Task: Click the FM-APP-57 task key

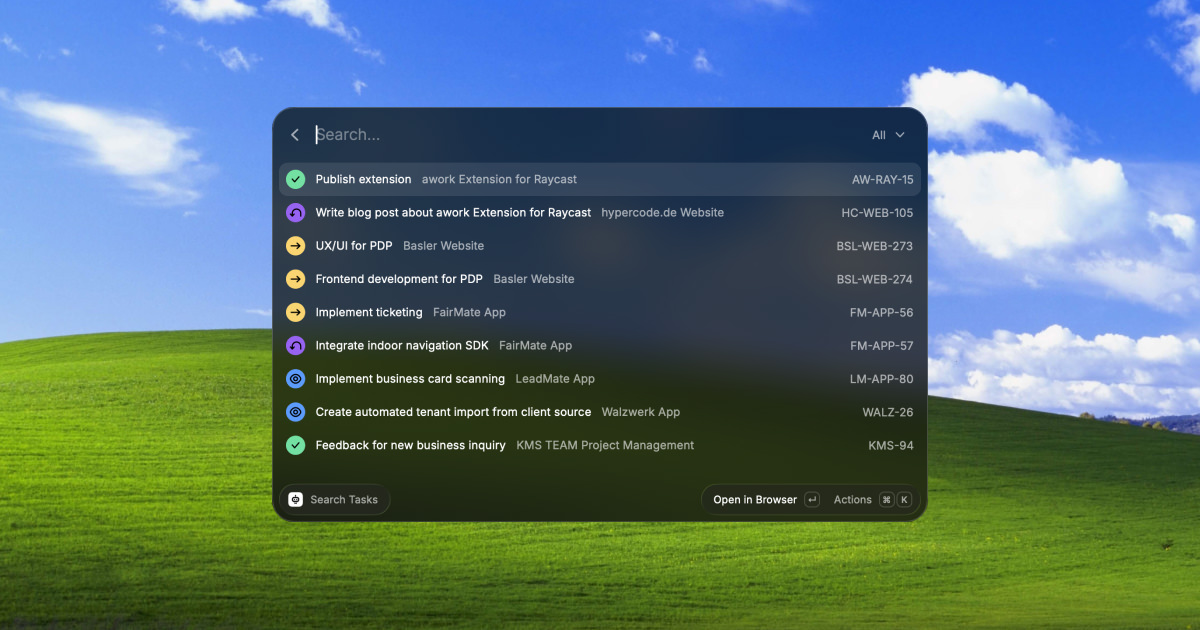Action: coord(881,345)
